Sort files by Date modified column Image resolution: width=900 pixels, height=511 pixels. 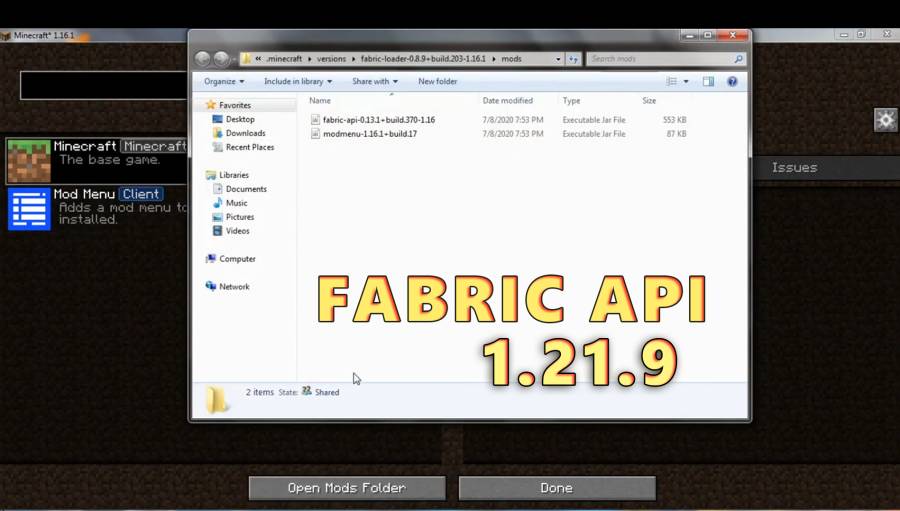pos(507,100)
